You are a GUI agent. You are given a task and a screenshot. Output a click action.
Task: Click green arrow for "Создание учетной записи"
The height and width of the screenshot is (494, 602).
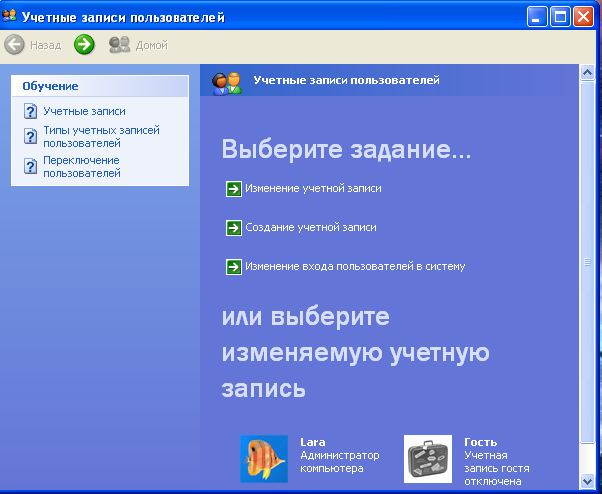click(234, 228)
